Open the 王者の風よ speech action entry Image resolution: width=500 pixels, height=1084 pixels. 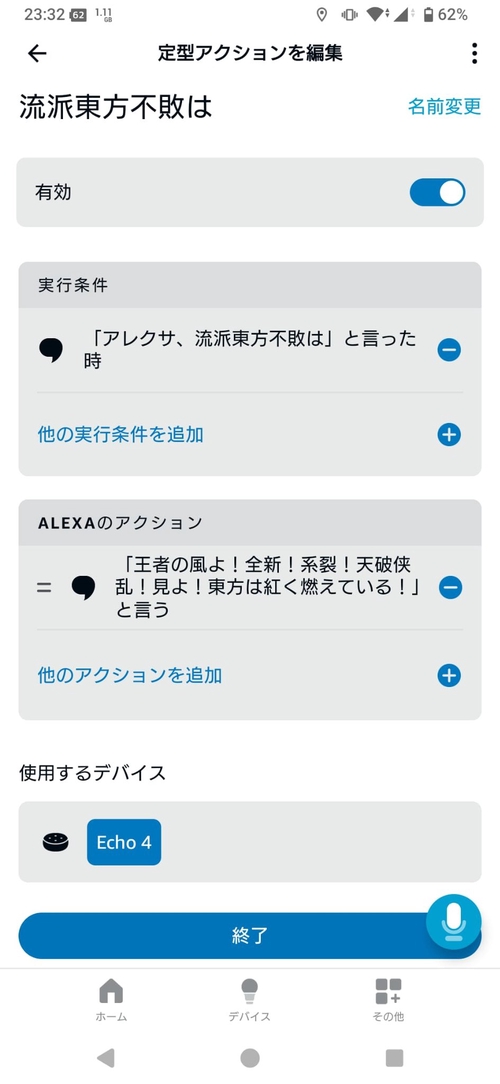click(268, 588)
